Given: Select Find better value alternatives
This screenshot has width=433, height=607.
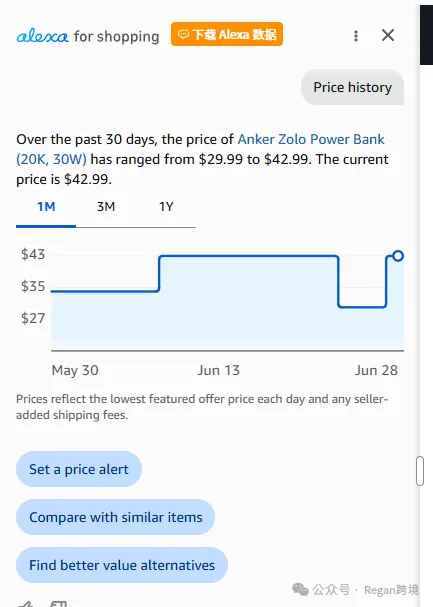Looking at the screenshot, I should click(122, 565).
